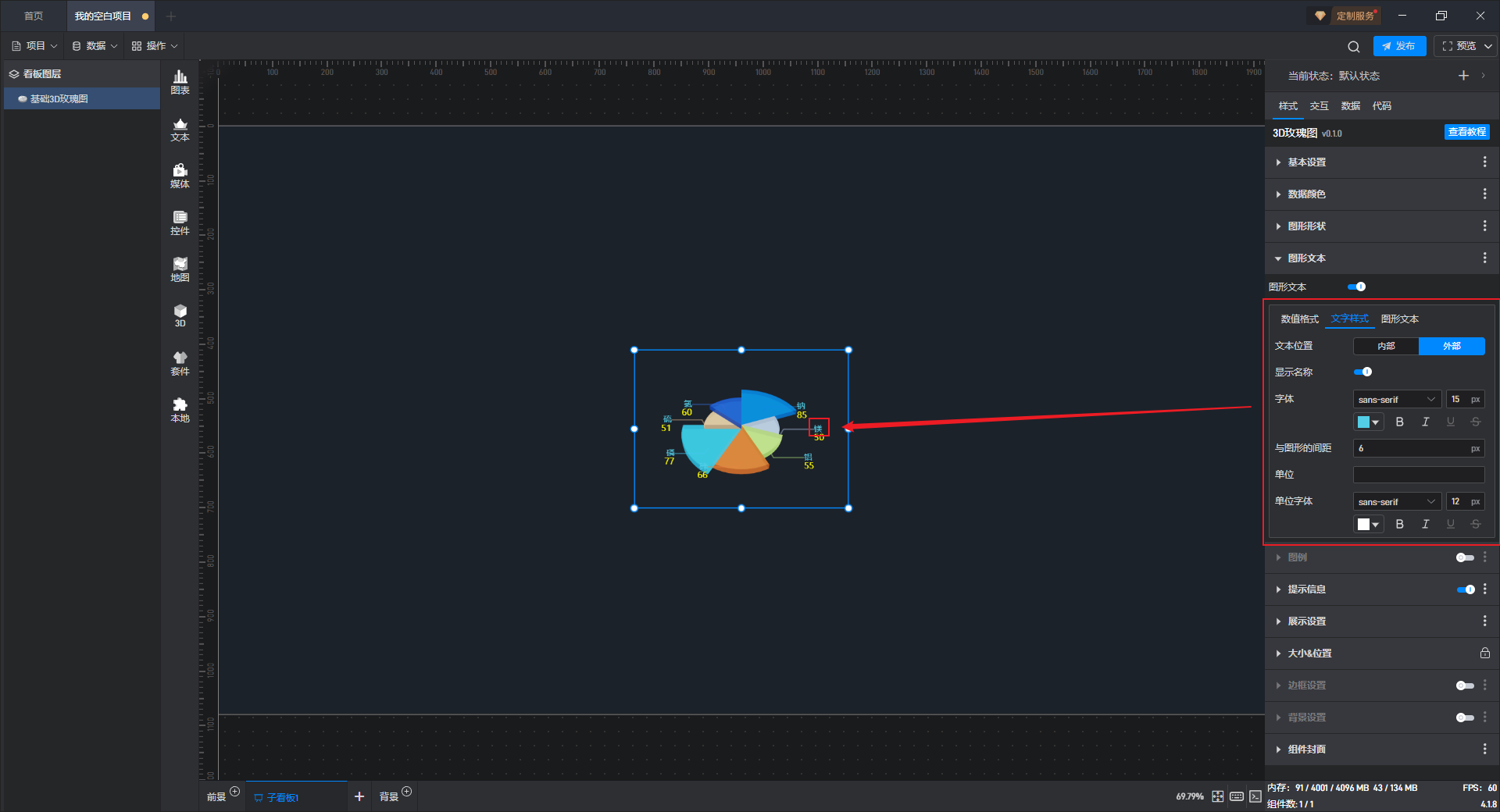Enable the 图例 legend switch
The image size is (1500, 812).
(x=1465, y=557)
